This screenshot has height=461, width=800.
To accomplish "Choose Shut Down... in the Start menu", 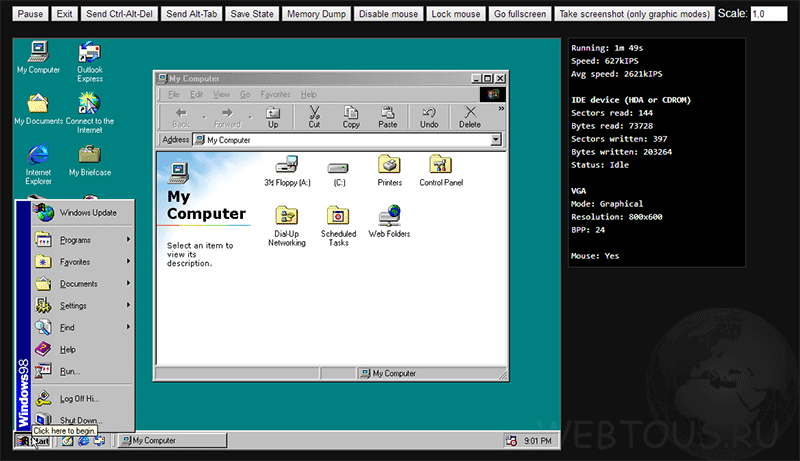I will click(83, 420).
